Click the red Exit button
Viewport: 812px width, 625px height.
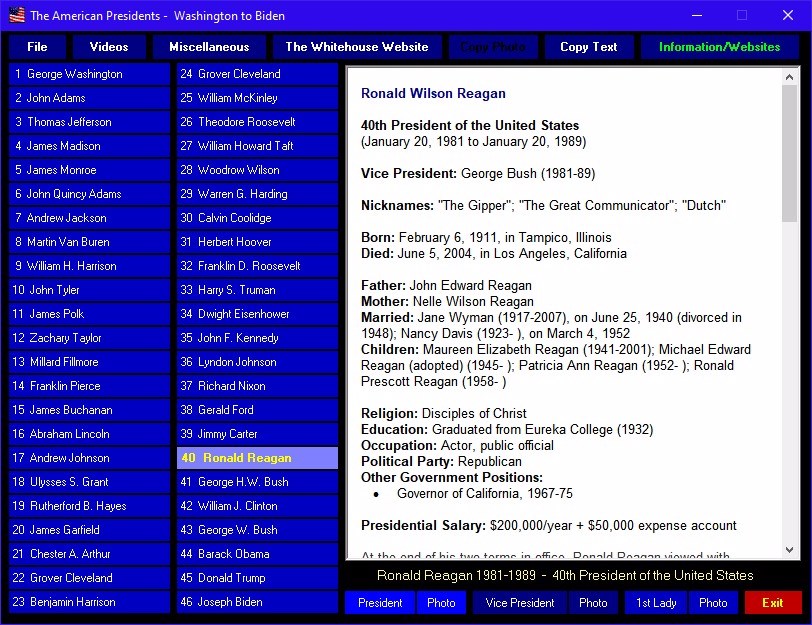[x=773, y=603]
